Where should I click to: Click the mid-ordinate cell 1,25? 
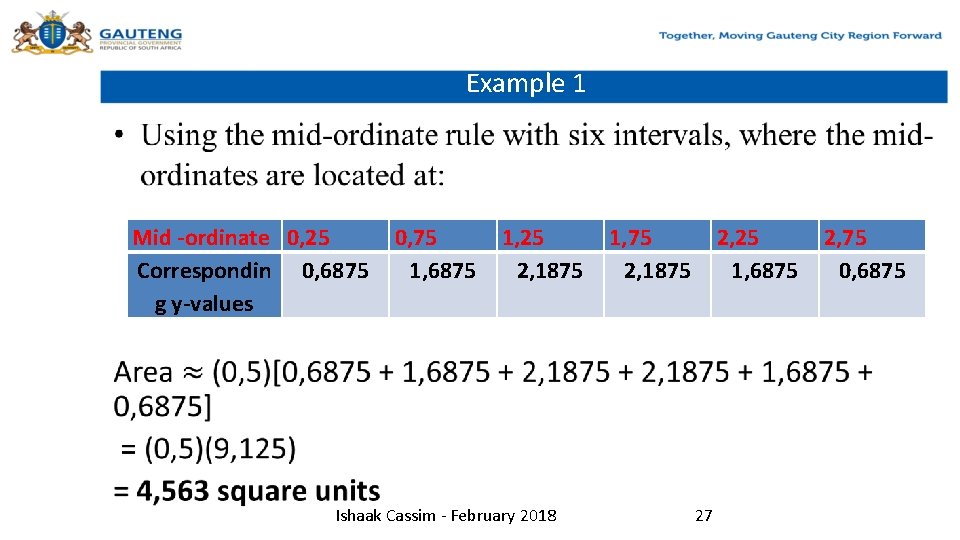550,236
